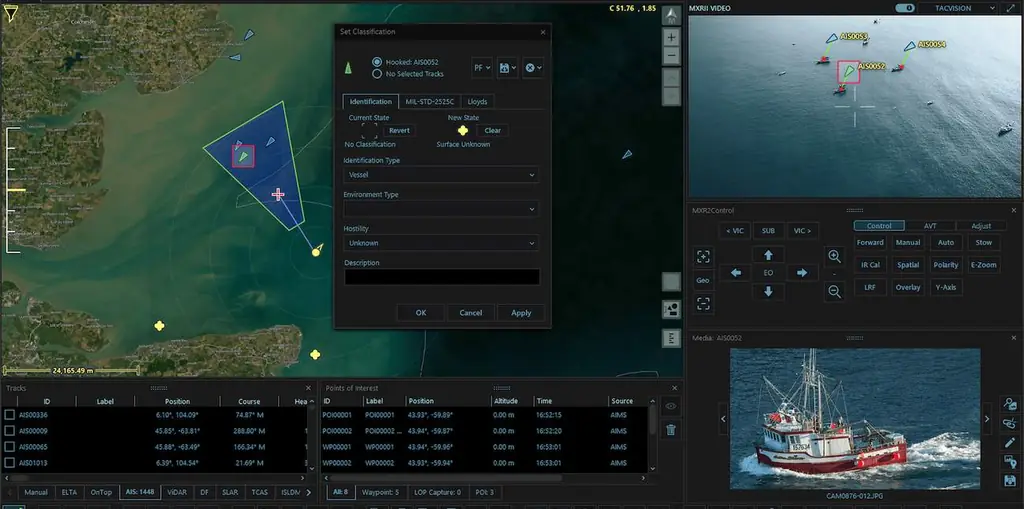Click the yellow aircraft icon on the map
Screen dimensions: 1024x509
click(x=317, y=250)
